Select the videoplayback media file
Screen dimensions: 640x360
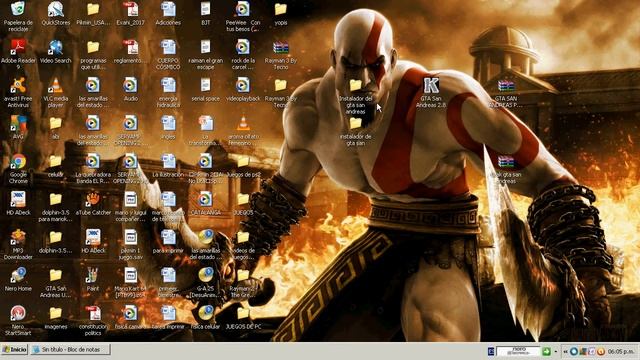[243, 90]
